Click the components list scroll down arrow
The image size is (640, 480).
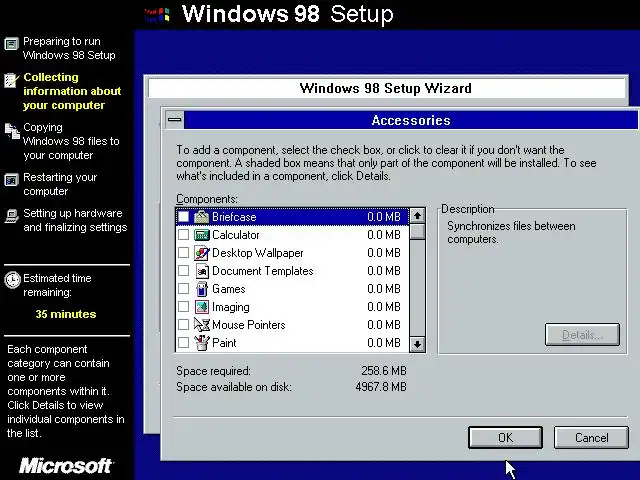417,344
